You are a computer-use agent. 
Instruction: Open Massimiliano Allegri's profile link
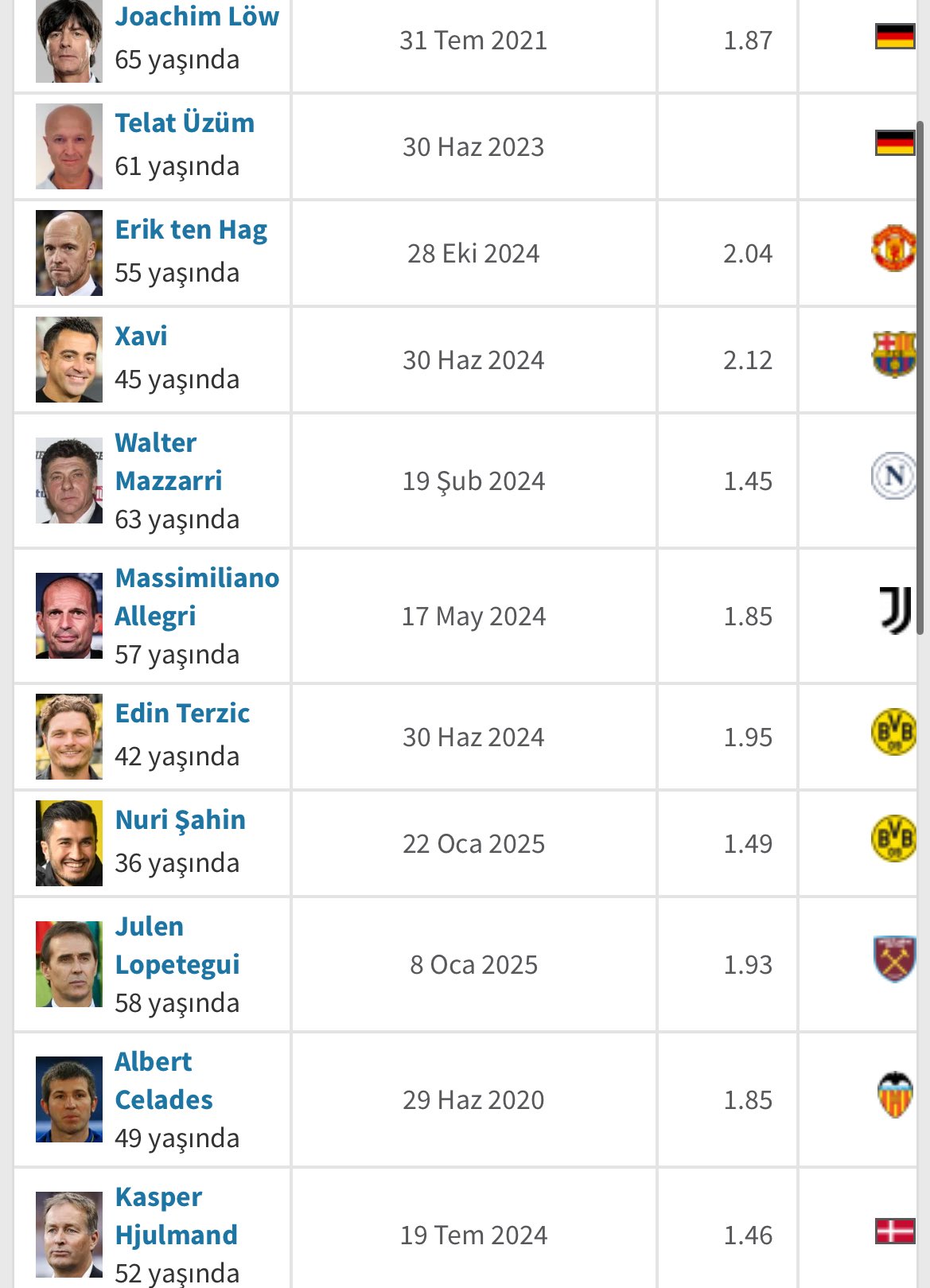point(197,597)
